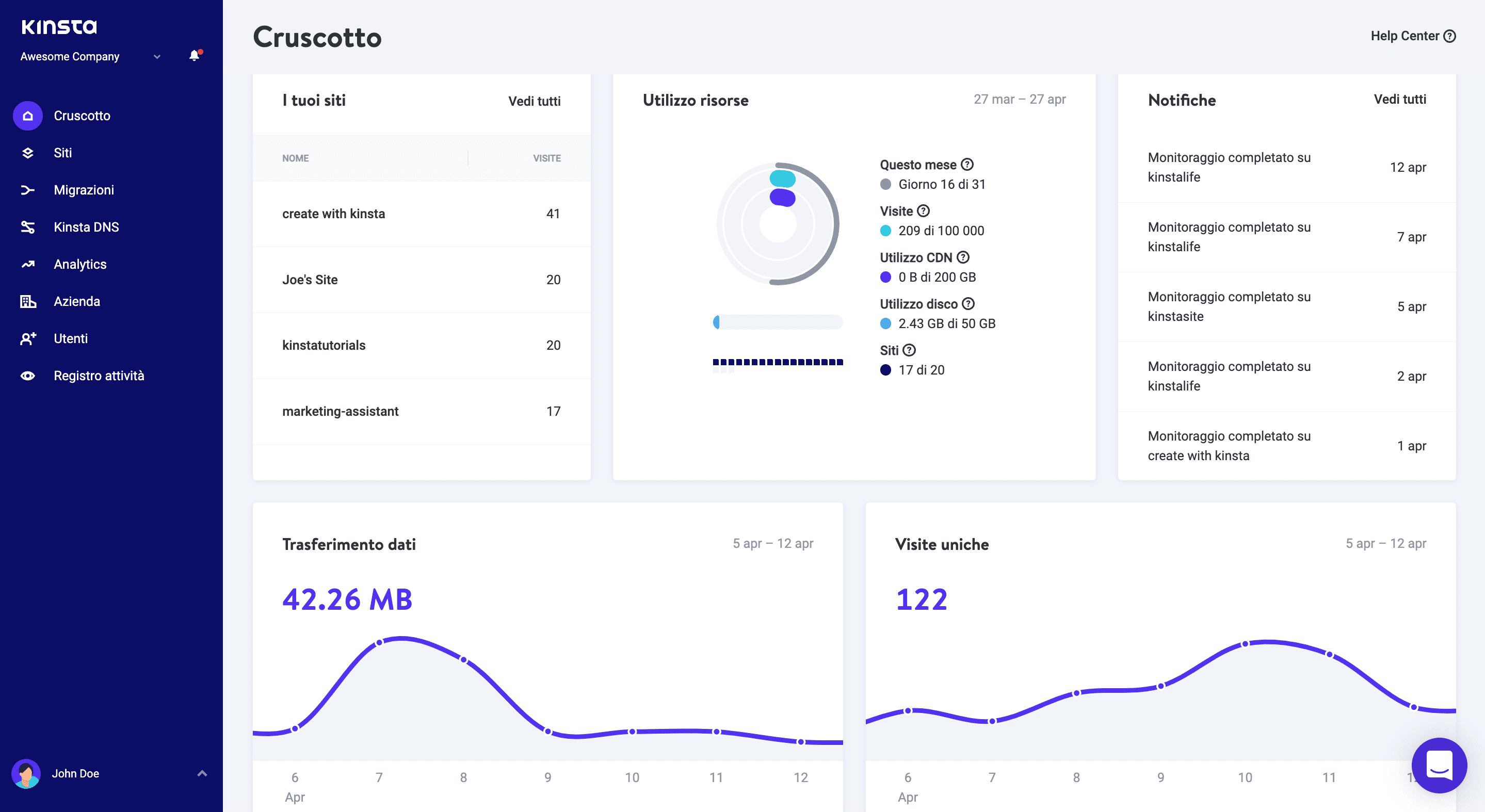Image resolution: width=1485 pixels, height=812 pixels.
Task: Click the Visite help question mark
Action: tap(923, 211)
